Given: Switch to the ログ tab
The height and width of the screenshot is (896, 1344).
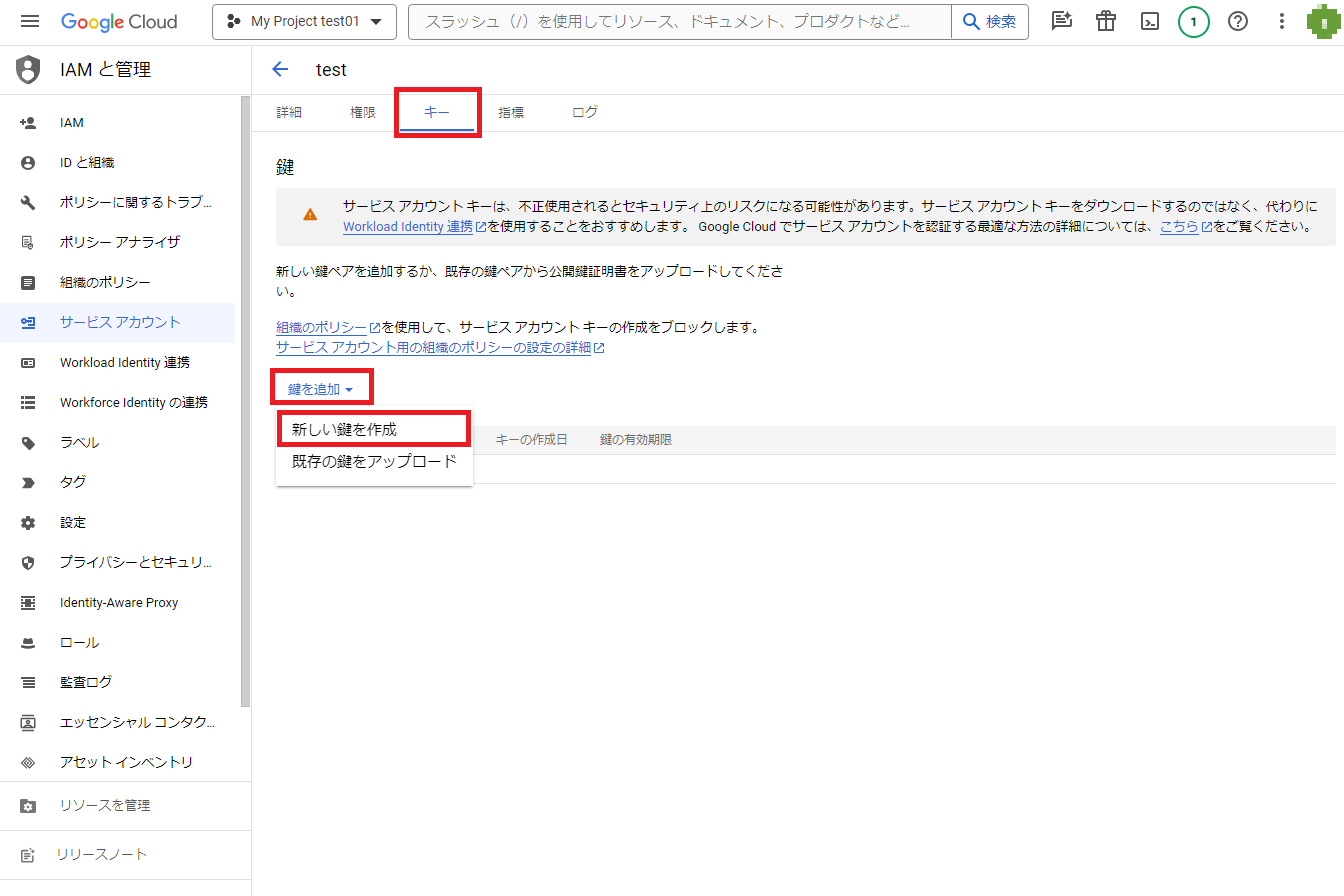Looking at the screenshot, I should tap(585, 113).
